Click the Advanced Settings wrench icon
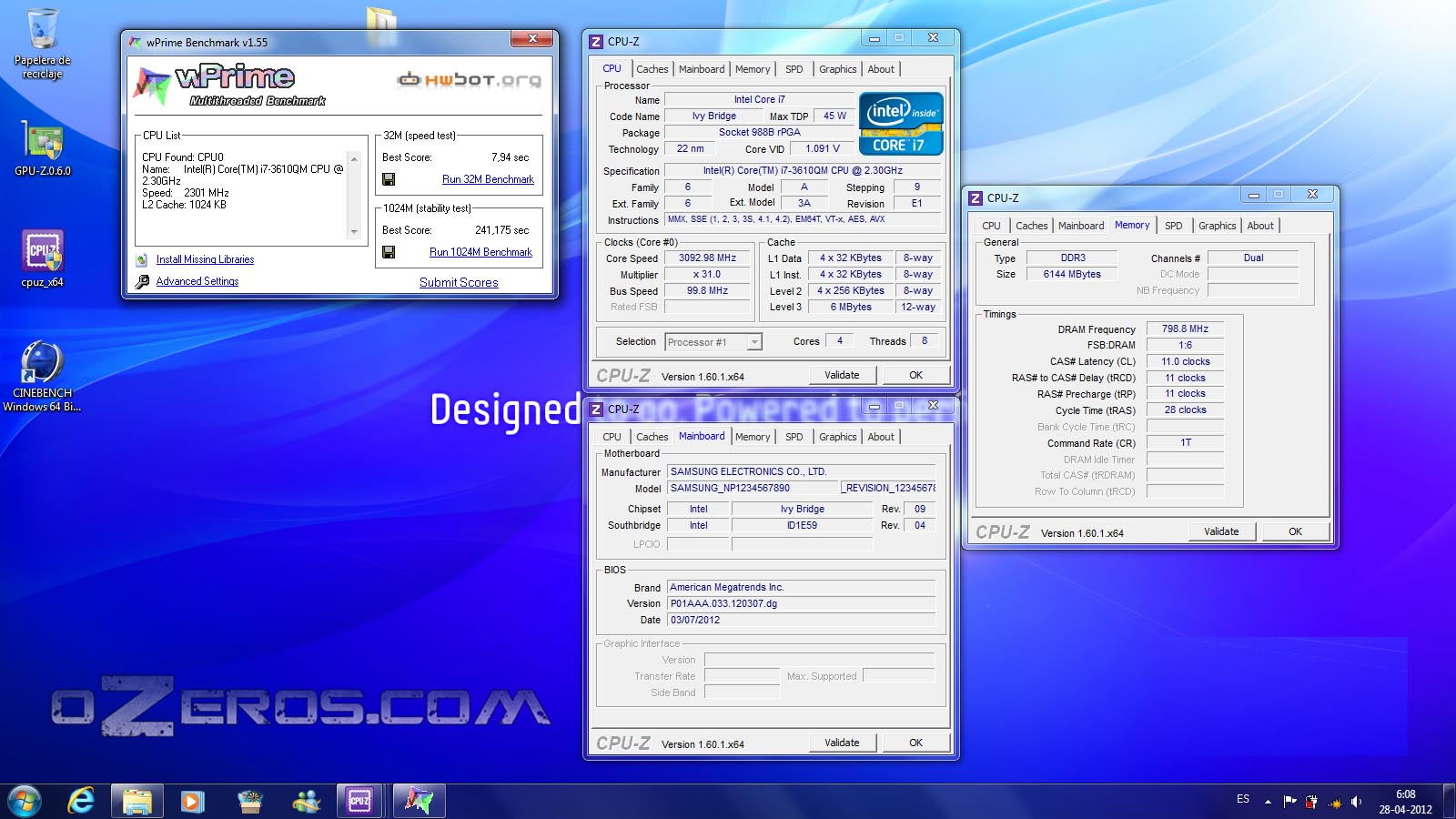The width and height of the screenshot is (1456, 819). pos(142,282)
